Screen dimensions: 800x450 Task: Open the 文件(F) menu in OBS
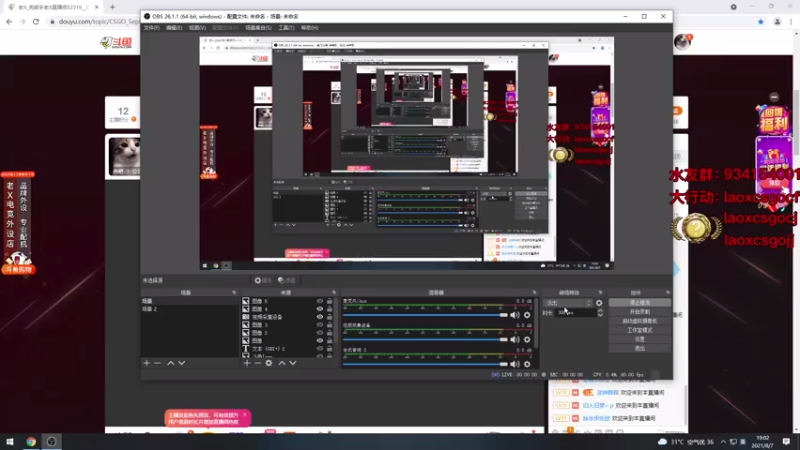152,28
